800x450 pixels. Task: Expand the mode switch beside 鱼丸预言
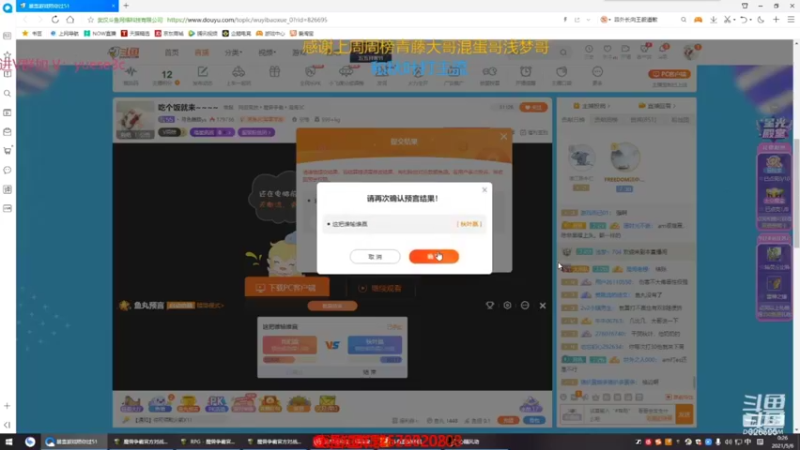coord(210,306)
